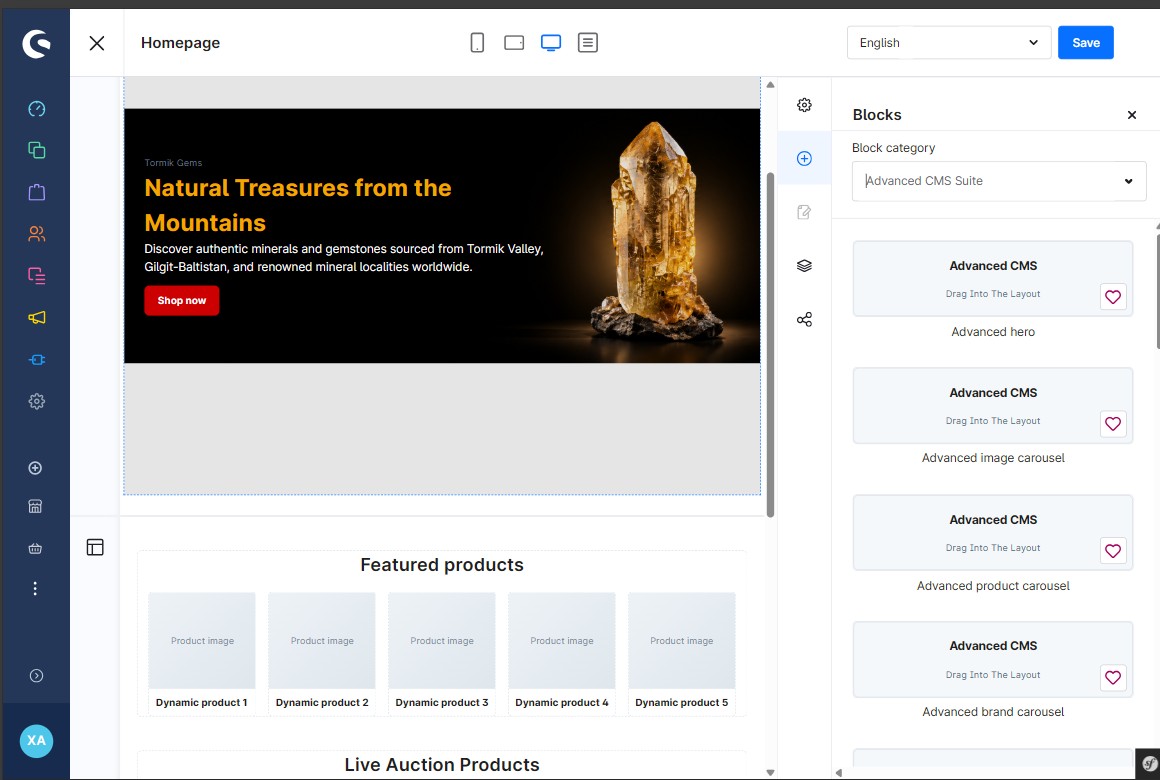Click the Advanced brand carousel label
This screenshot has height=780, width=1160.
pyautogui.click(x=993, y=712)
